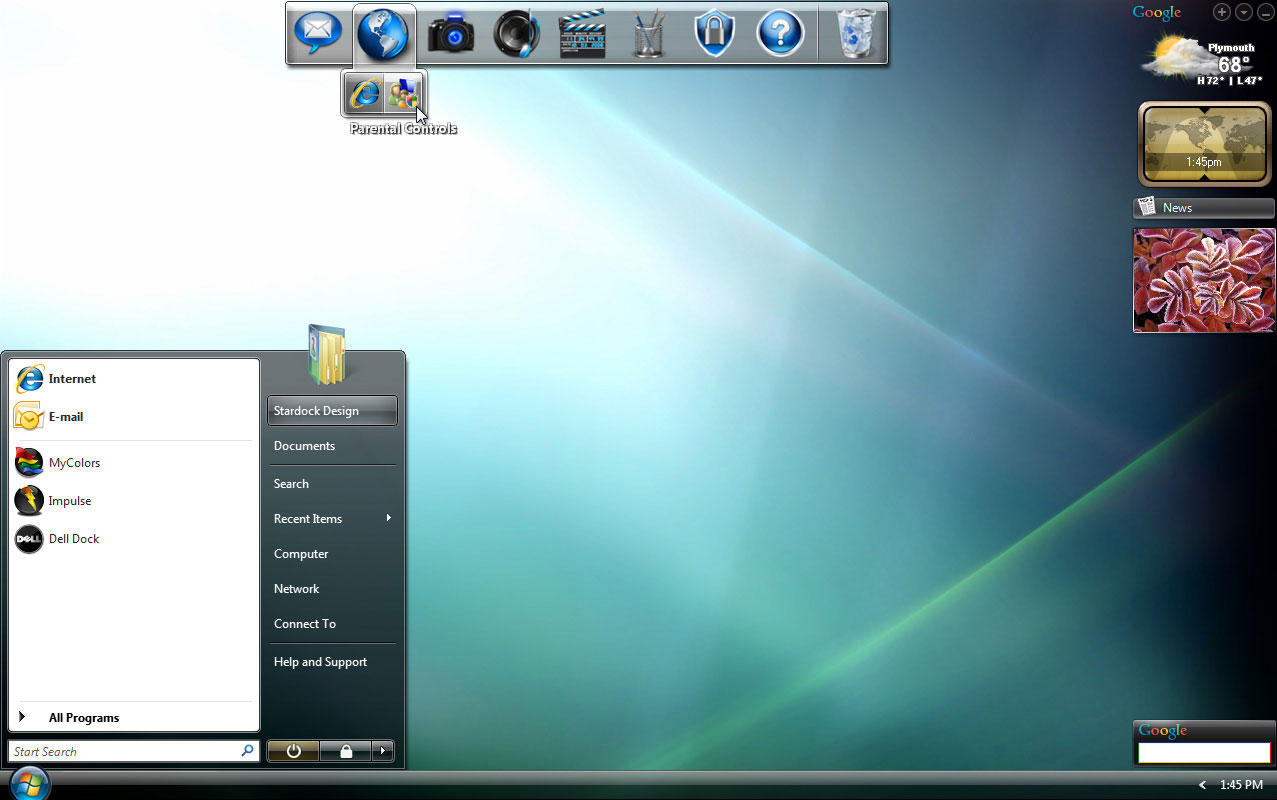
Task: Click inside the Start Search box
Action: [x=120, y=751]
